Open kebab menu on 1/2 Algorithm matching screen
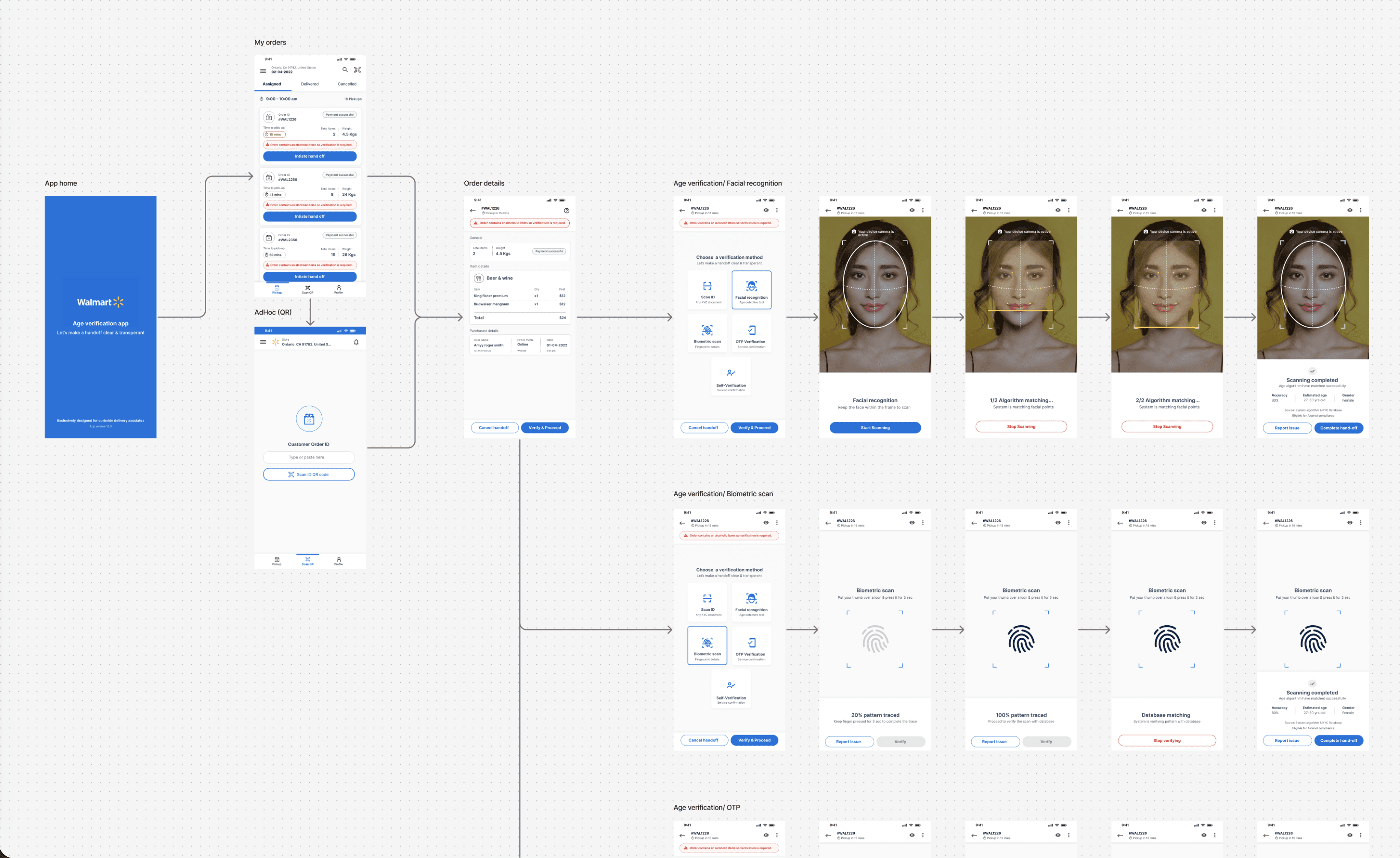 click(1069, 210)
